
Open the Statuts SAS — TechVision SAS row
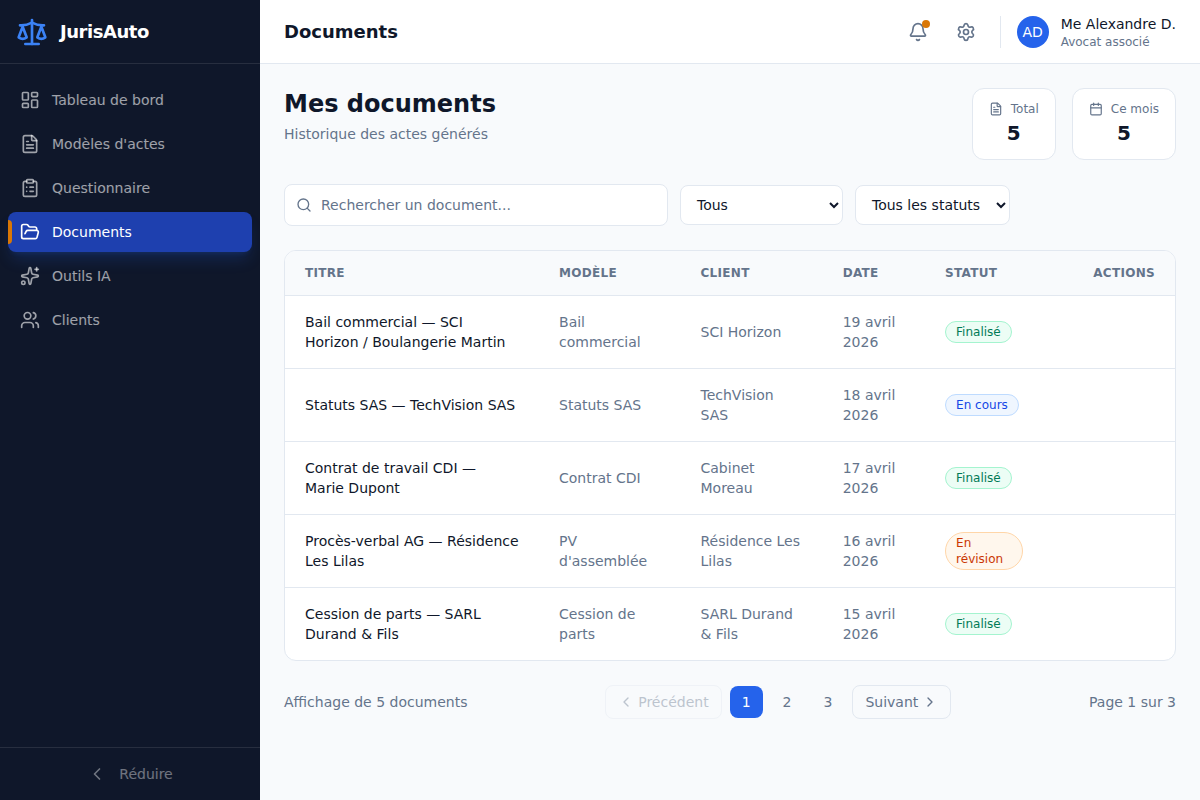point(730,405)
